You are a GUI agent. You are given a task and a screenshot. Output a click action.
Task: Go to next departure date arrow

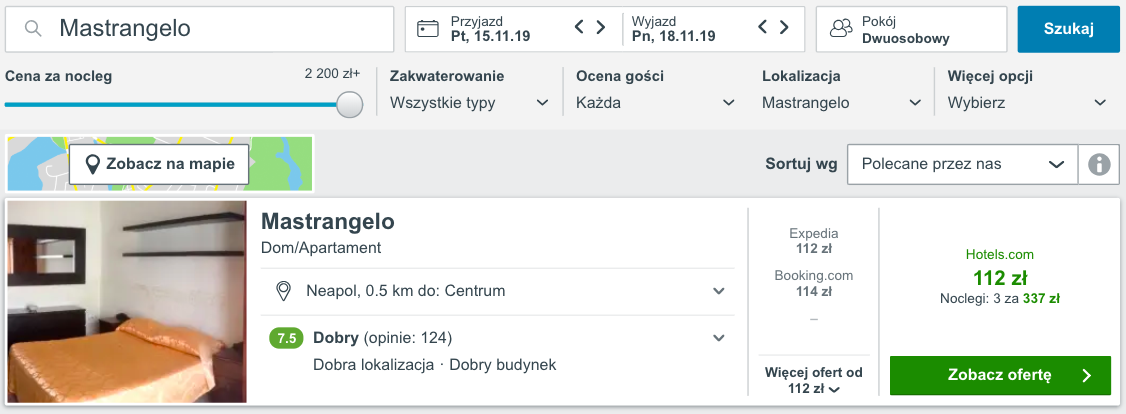784,28
